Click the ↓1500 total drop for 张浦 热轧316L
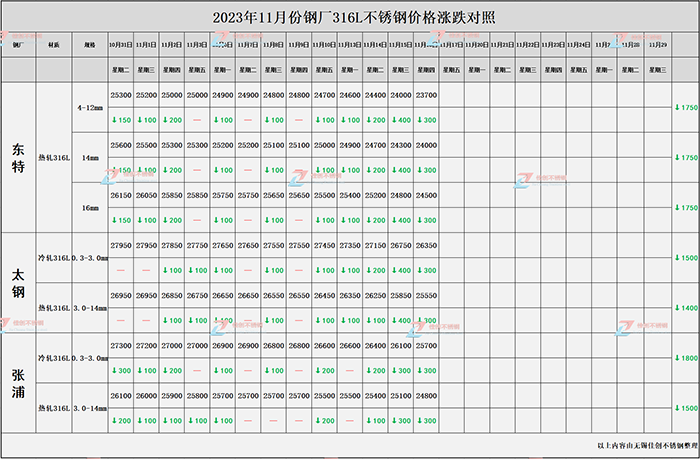This screenshot has height=459, width=700. click(686, 408)
